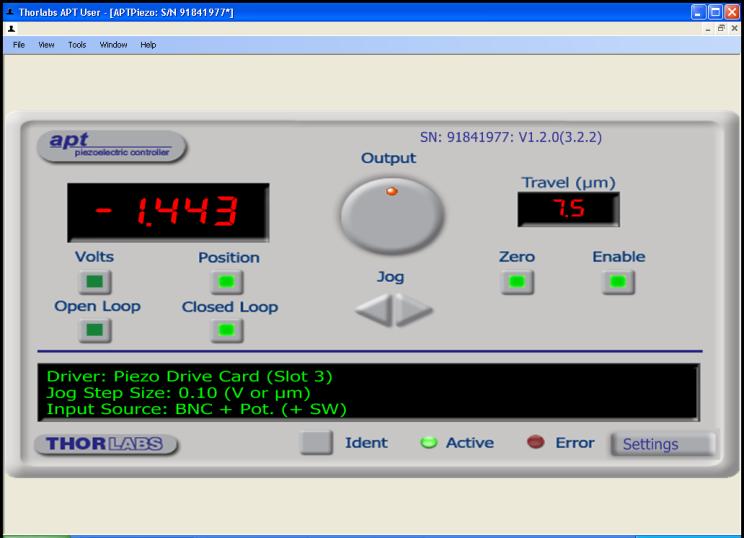This screenshot has height=538, width=744.
Task: Click the main output value display -1.443
Action: tap(168, 212)
